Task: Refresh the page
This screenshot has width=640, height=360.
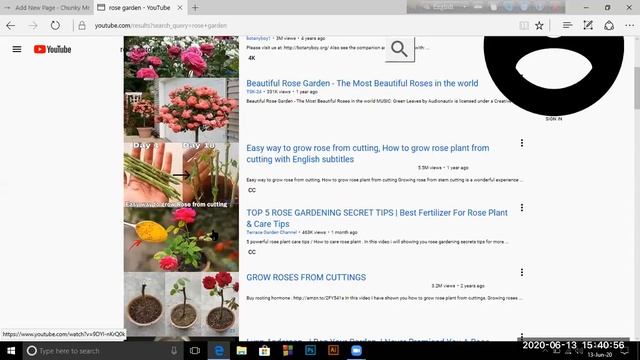Action: 55,25
